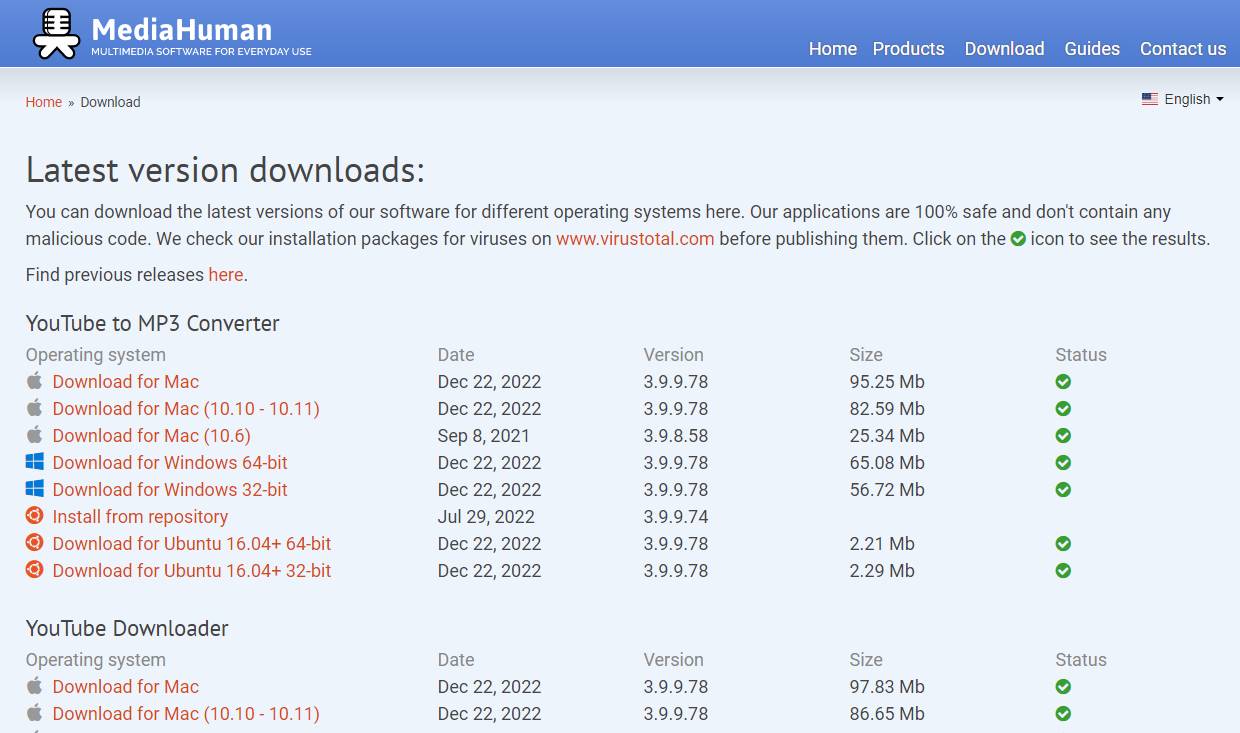Screen dimensions: 1240x733
Task: Click the US flag icon near English
Action: (1150, 99)
